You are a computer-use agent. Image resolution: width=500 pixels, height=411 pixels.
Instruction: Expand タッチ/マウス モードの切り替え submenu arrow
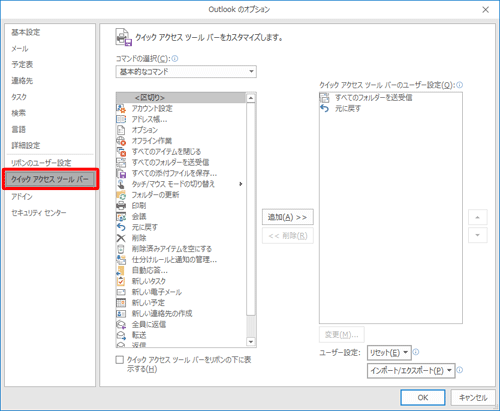241,184
